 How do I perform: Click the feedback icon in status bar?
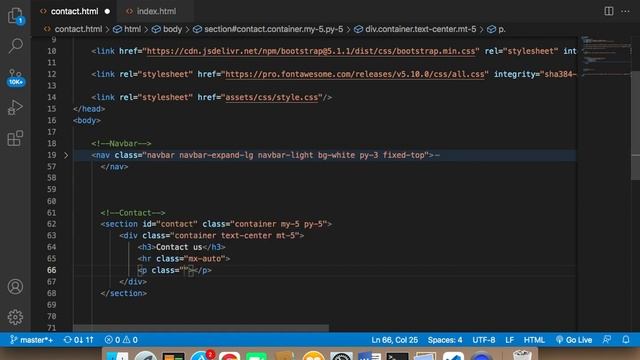pyautogui.click(x=607, y=340)
